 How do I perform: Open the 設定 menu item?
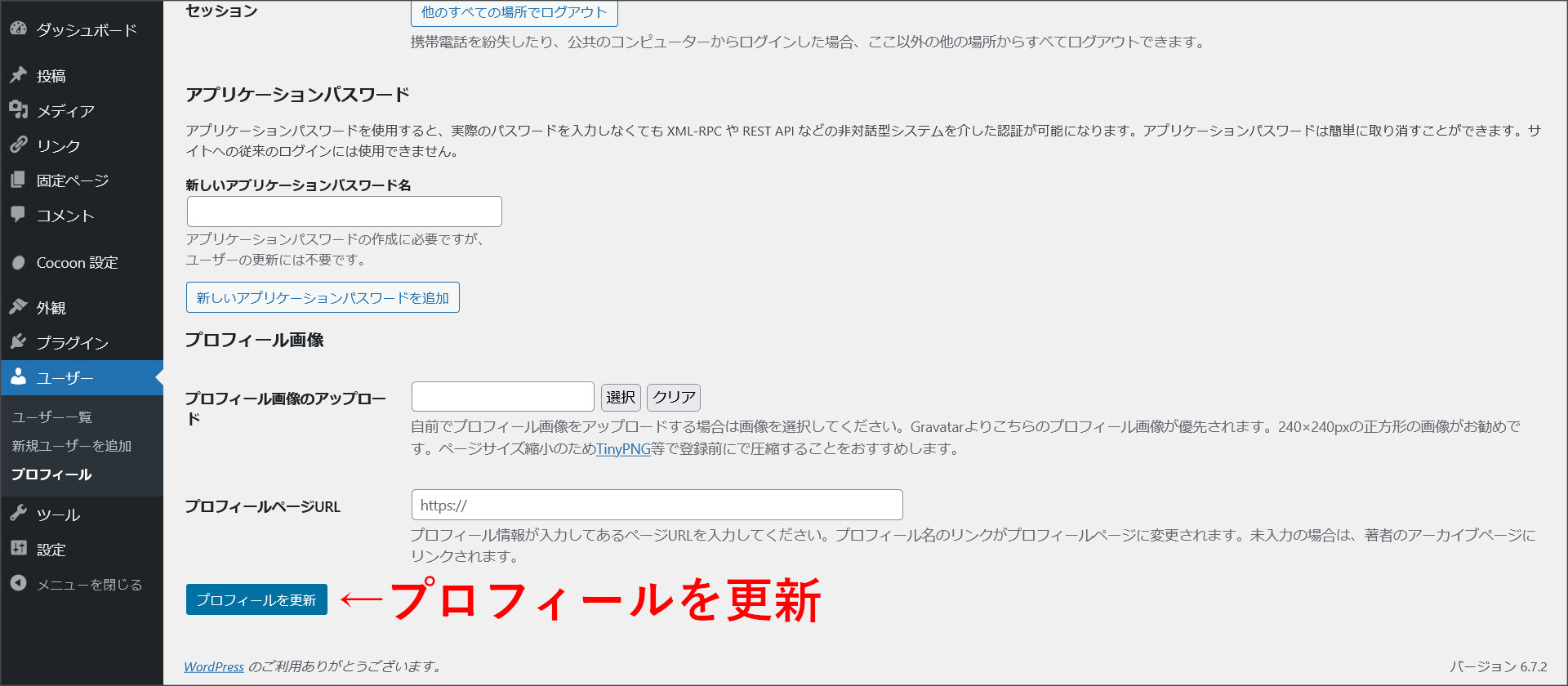tap(82, 550)
